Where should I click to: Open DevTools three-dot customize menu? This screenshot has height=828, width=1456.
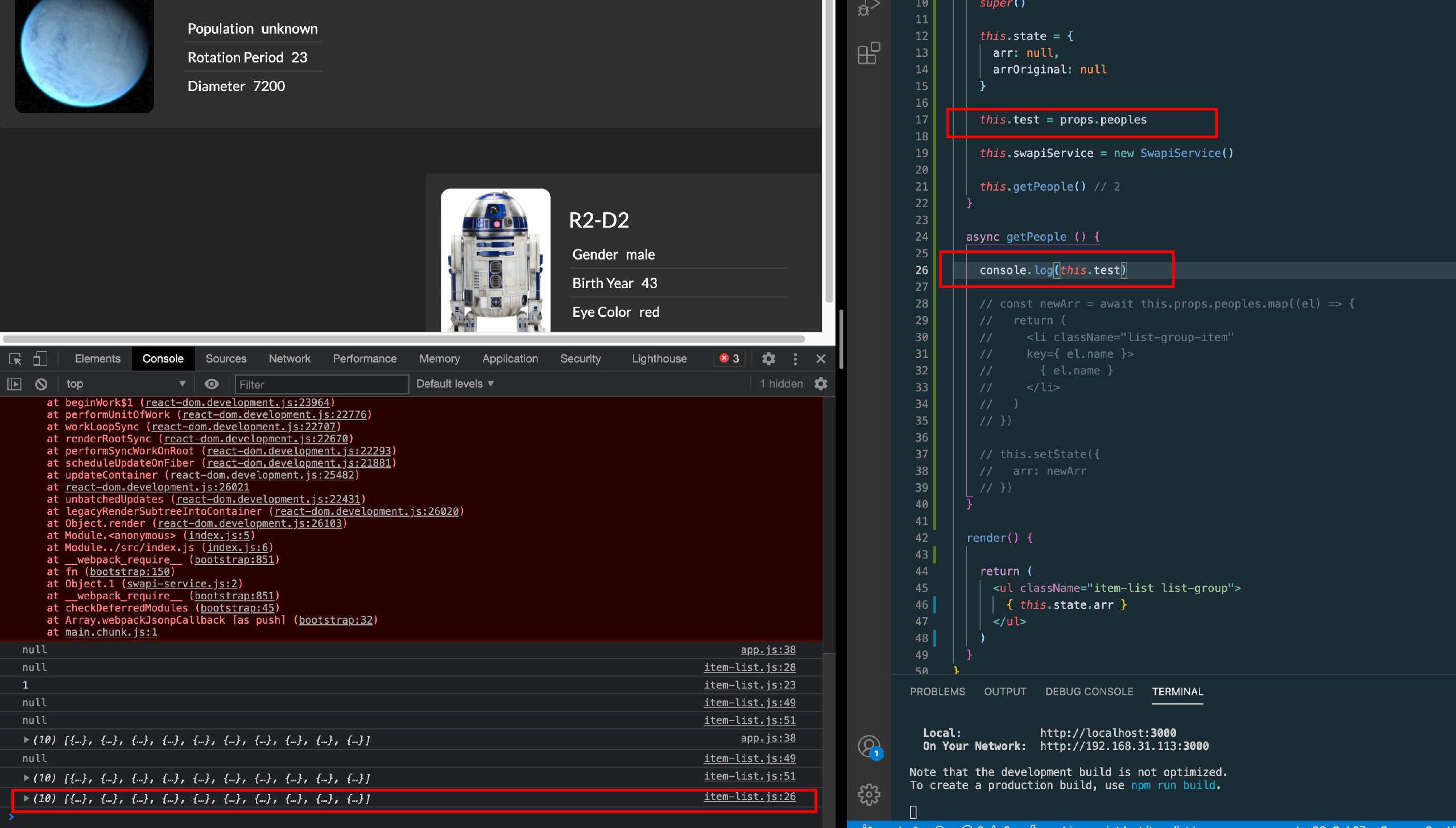[795, 359]
